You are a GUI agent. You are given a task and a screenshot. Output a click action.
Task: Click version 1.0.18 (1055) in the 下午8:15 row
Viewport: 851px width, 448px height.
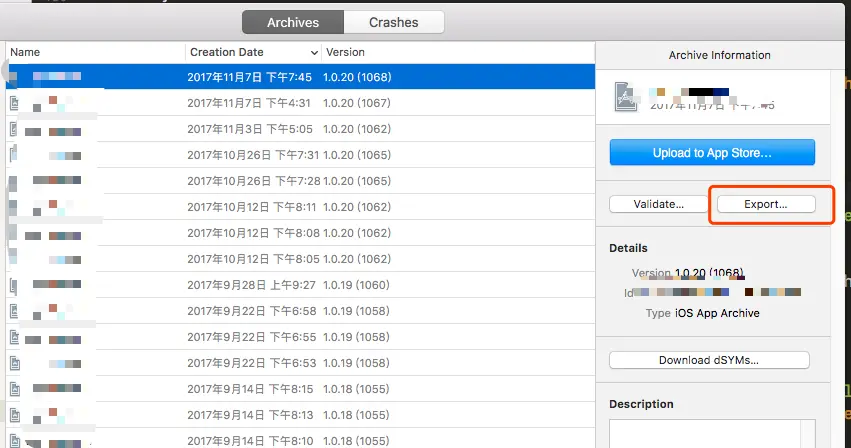click(x=357, y=389)
